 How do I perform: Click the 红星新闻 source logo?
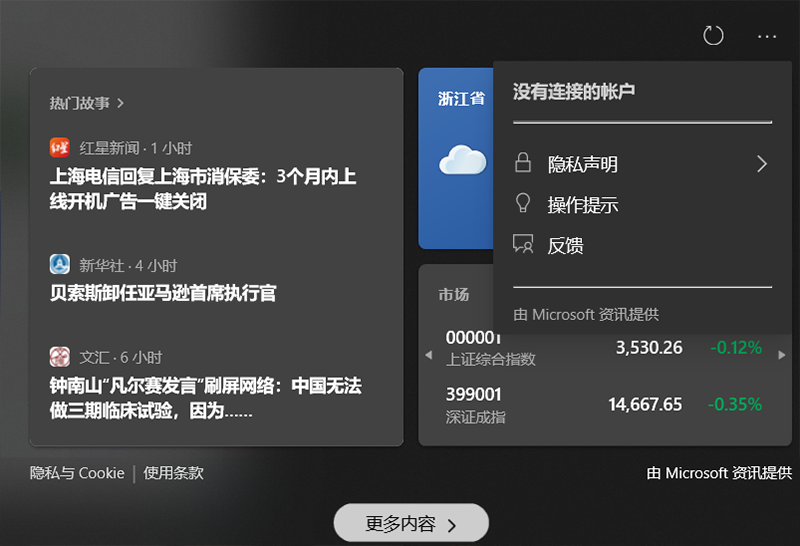pyautogui.click(x=60, y=147)
